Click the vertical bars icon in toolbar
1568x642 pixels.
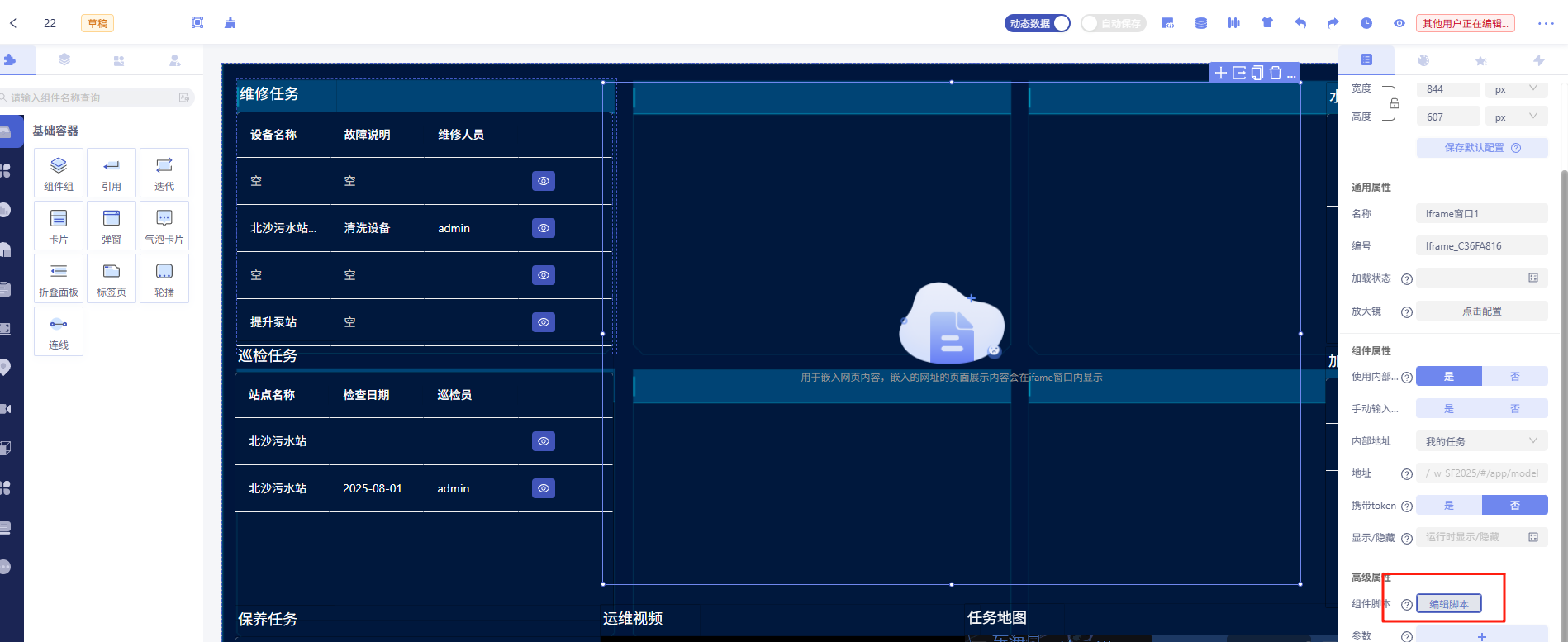click(1234, 23)
